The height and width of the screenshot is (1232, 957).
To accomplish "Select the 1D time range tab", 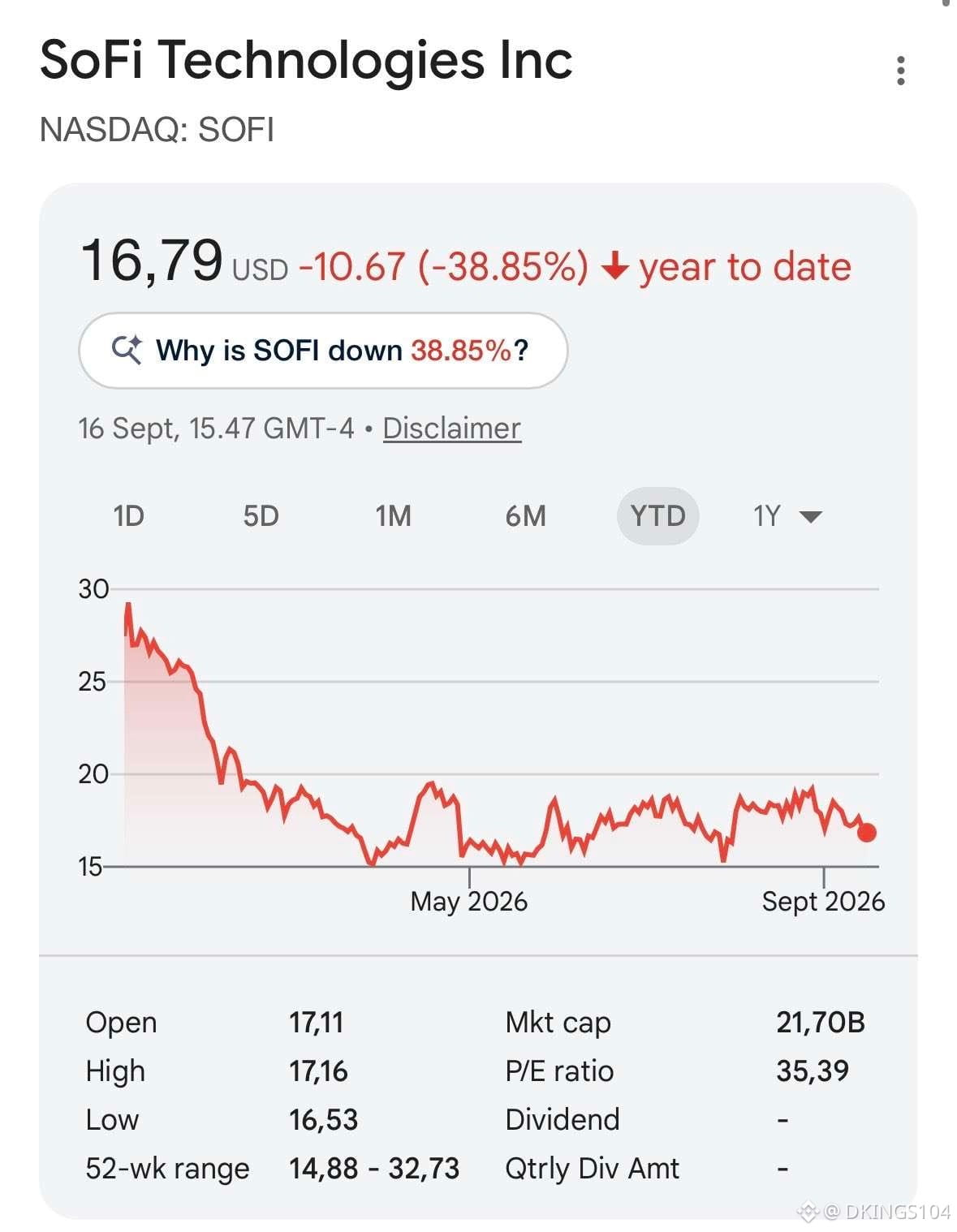I will (128, 516).
